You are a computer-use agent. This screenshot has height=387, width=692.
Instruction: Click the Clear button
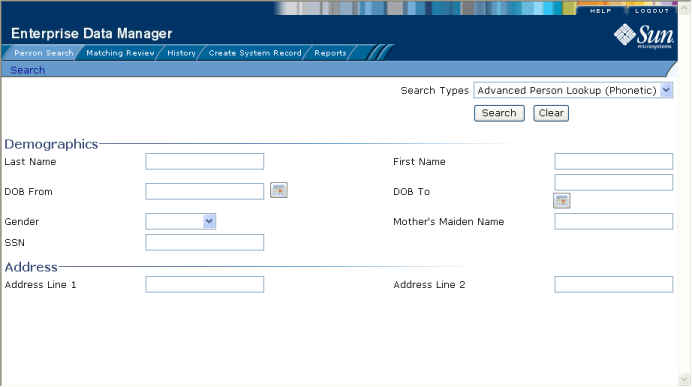click(x=551, y=113)
